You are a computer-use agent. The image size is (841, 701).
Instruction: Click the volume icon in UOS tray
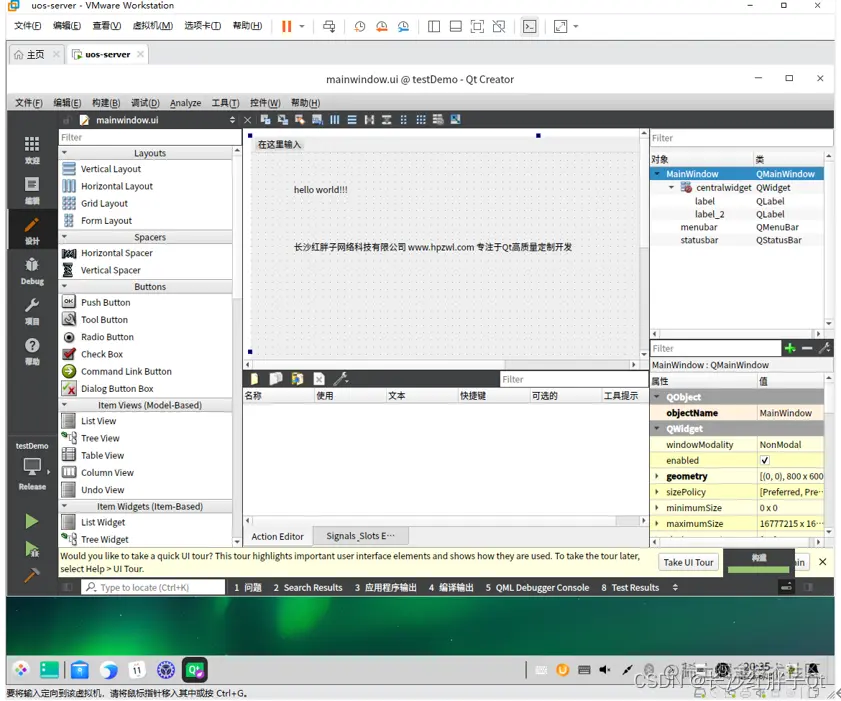pos(604,669)
